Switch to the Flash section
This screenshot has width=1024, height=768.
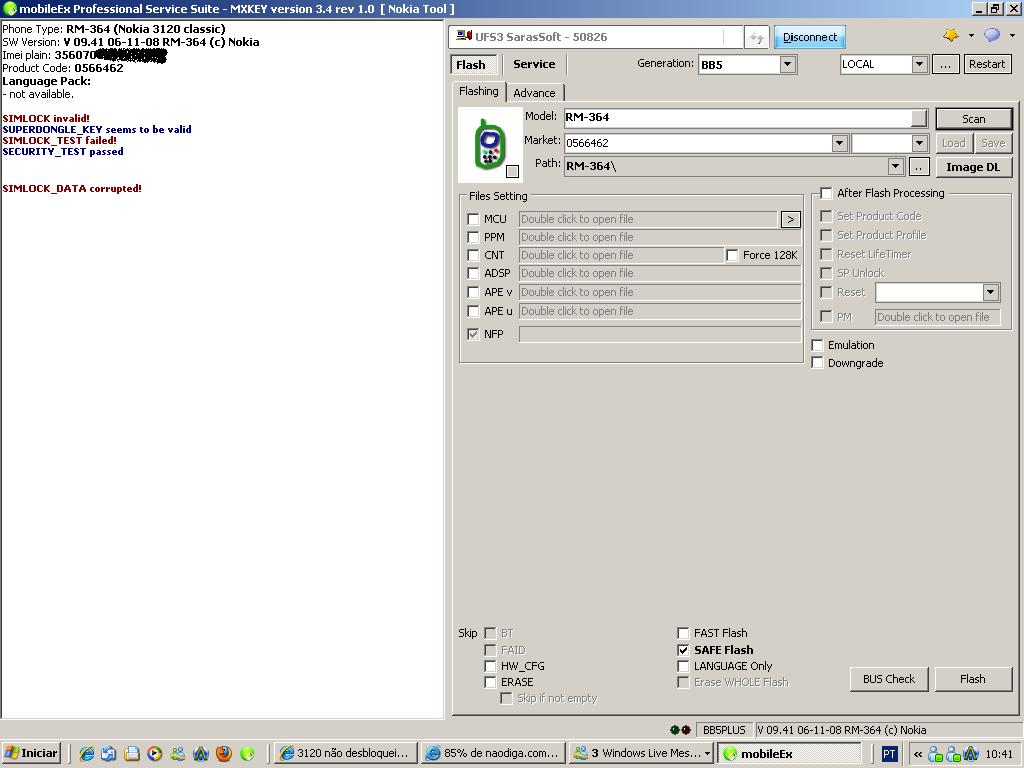471,65
